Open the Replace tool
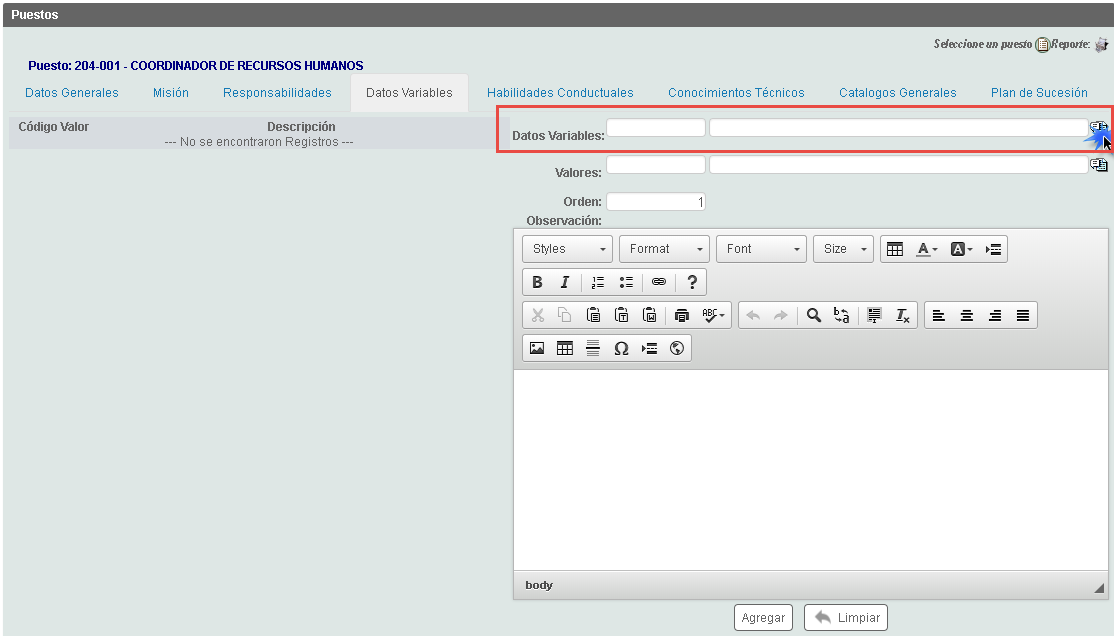This screenshot has height=636, width=1114. coord(841,316)
